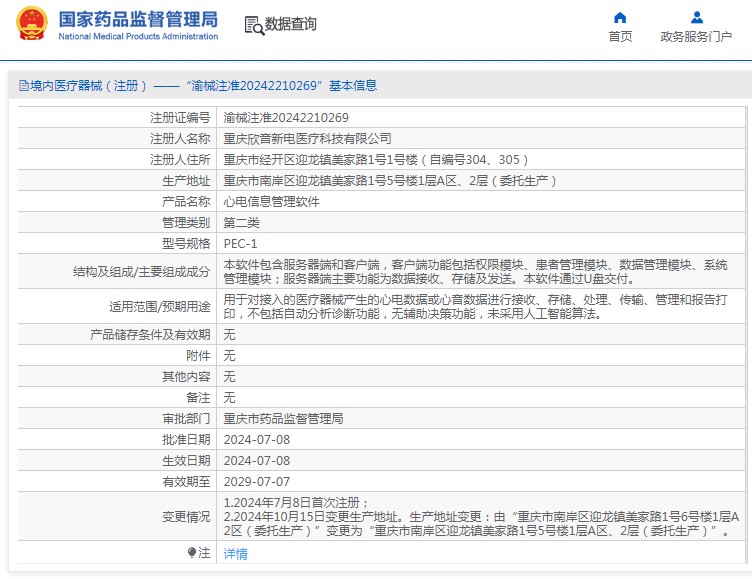Click the national emblem logo
Screen dimensions: 752x579
(32, 23)
